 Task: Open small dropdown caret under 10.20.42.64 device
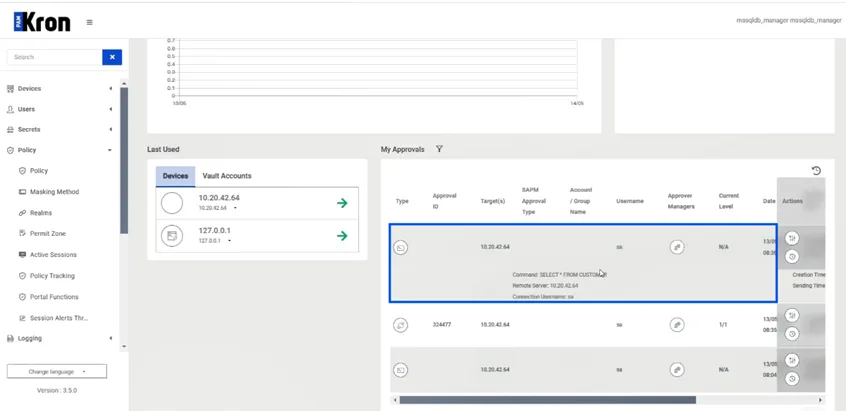235,208
